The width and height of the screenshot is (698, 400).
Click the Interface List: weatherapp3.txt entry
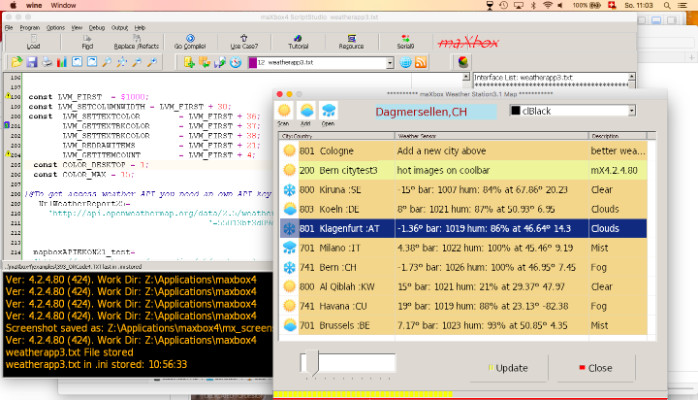(x=523, y=77)
